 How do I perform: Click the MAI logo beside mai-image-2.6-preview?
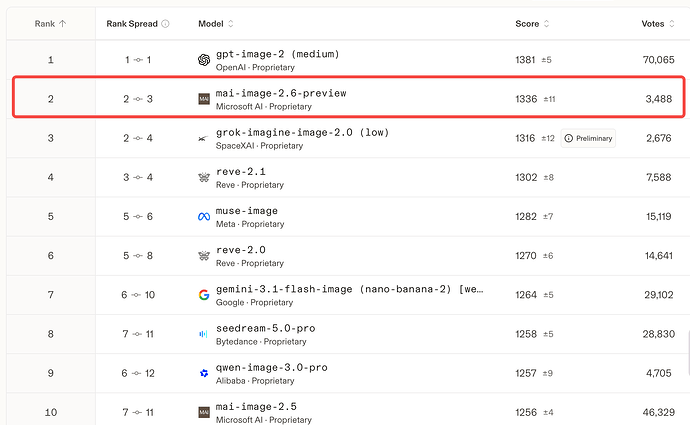tap(204, 99)
